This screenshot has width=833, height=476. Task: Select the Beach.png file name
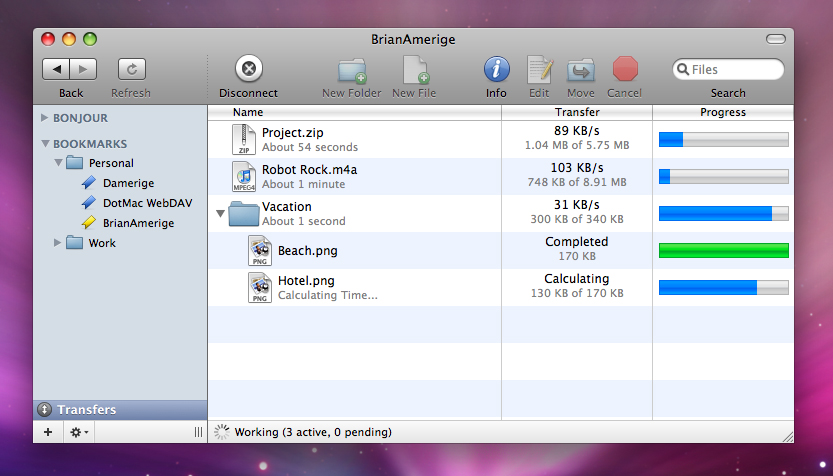(308, 251)
